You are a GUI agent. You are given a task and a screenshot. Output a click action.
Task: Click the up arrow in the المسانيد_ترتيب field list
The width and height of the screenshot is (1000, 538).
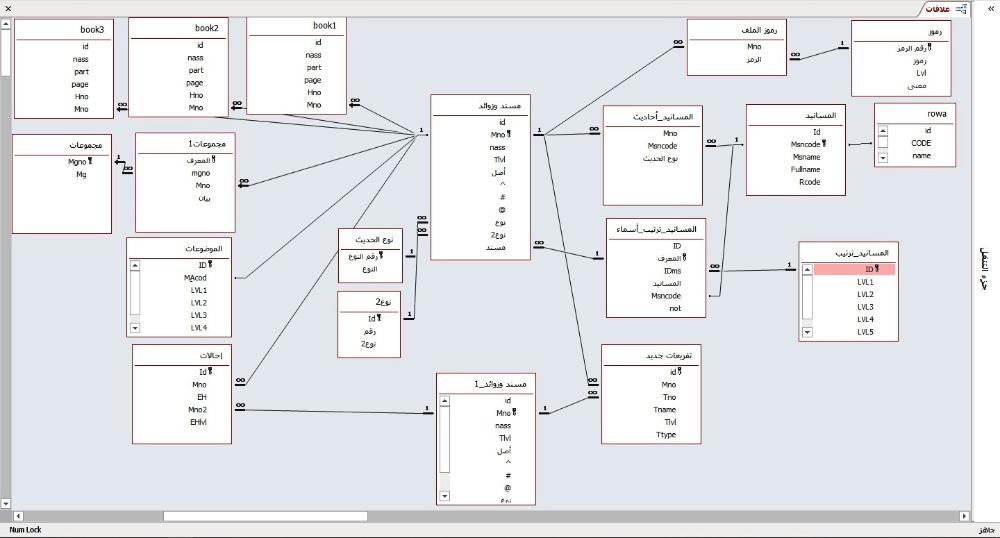(807, 270)
